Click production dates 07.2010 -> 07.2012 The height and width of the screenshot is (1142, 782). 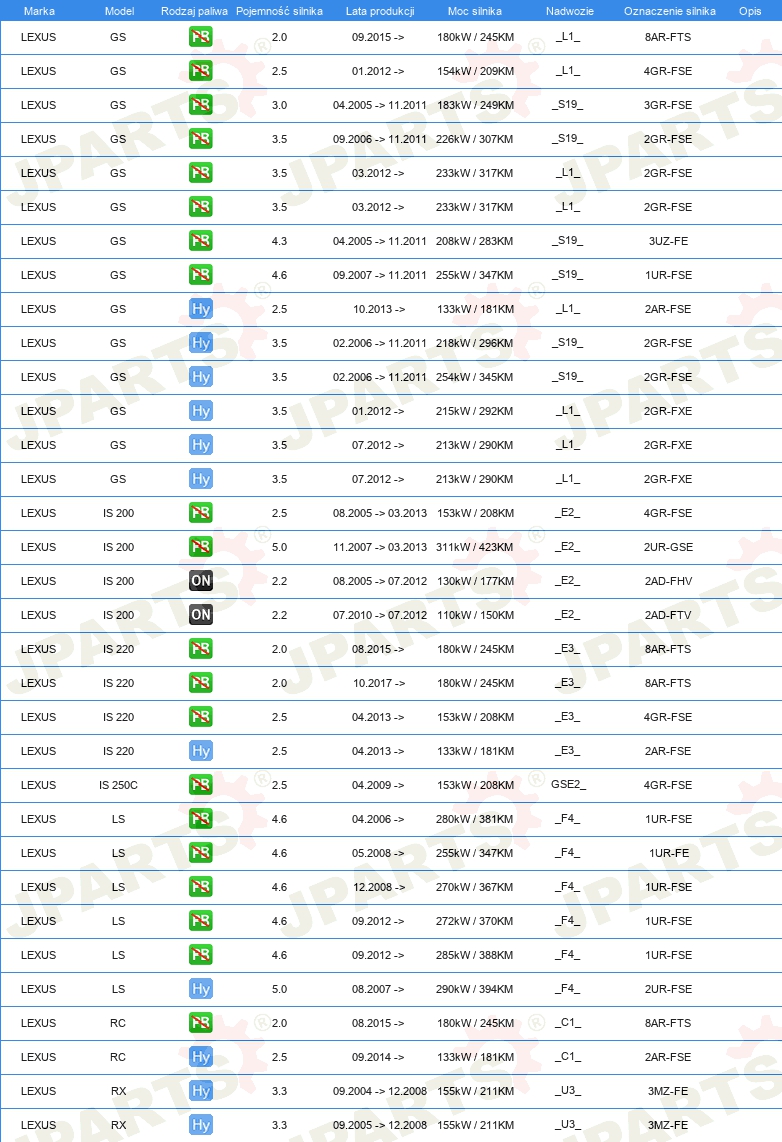[380, 615]
